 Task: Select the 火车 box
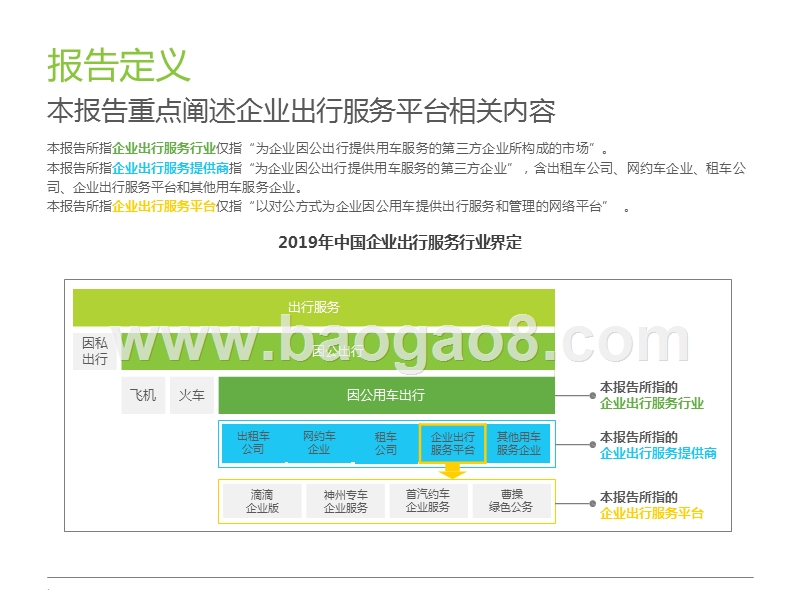[x=192, y=395]
